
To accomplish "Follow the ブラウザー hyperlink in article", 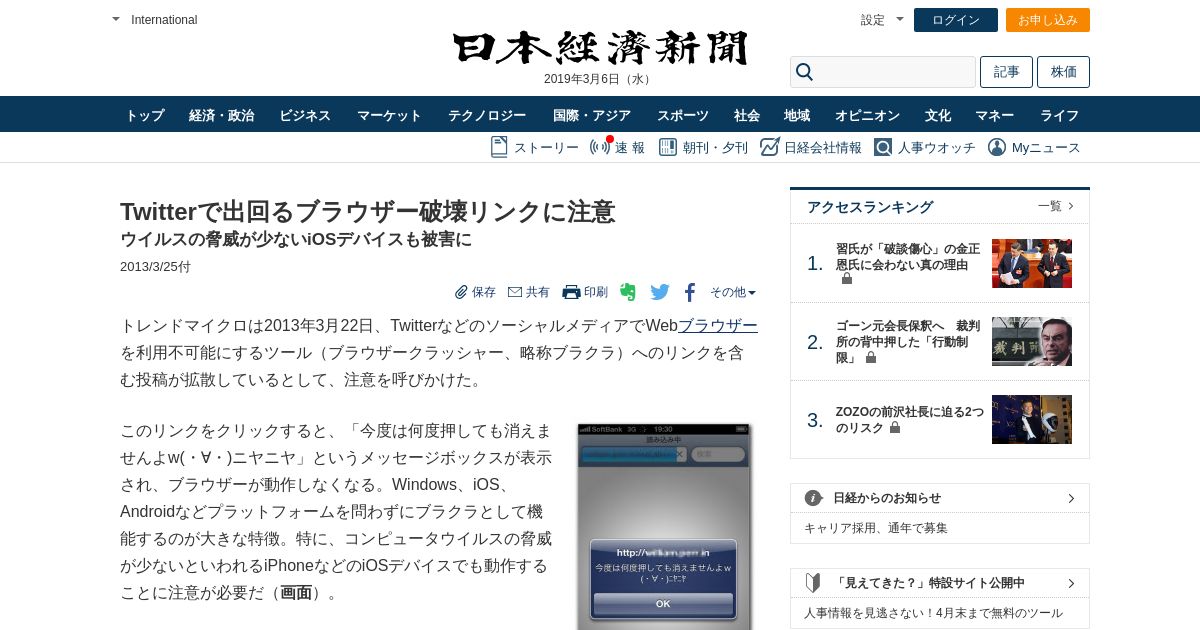I will pyautogui.click(x=718, y=325).
